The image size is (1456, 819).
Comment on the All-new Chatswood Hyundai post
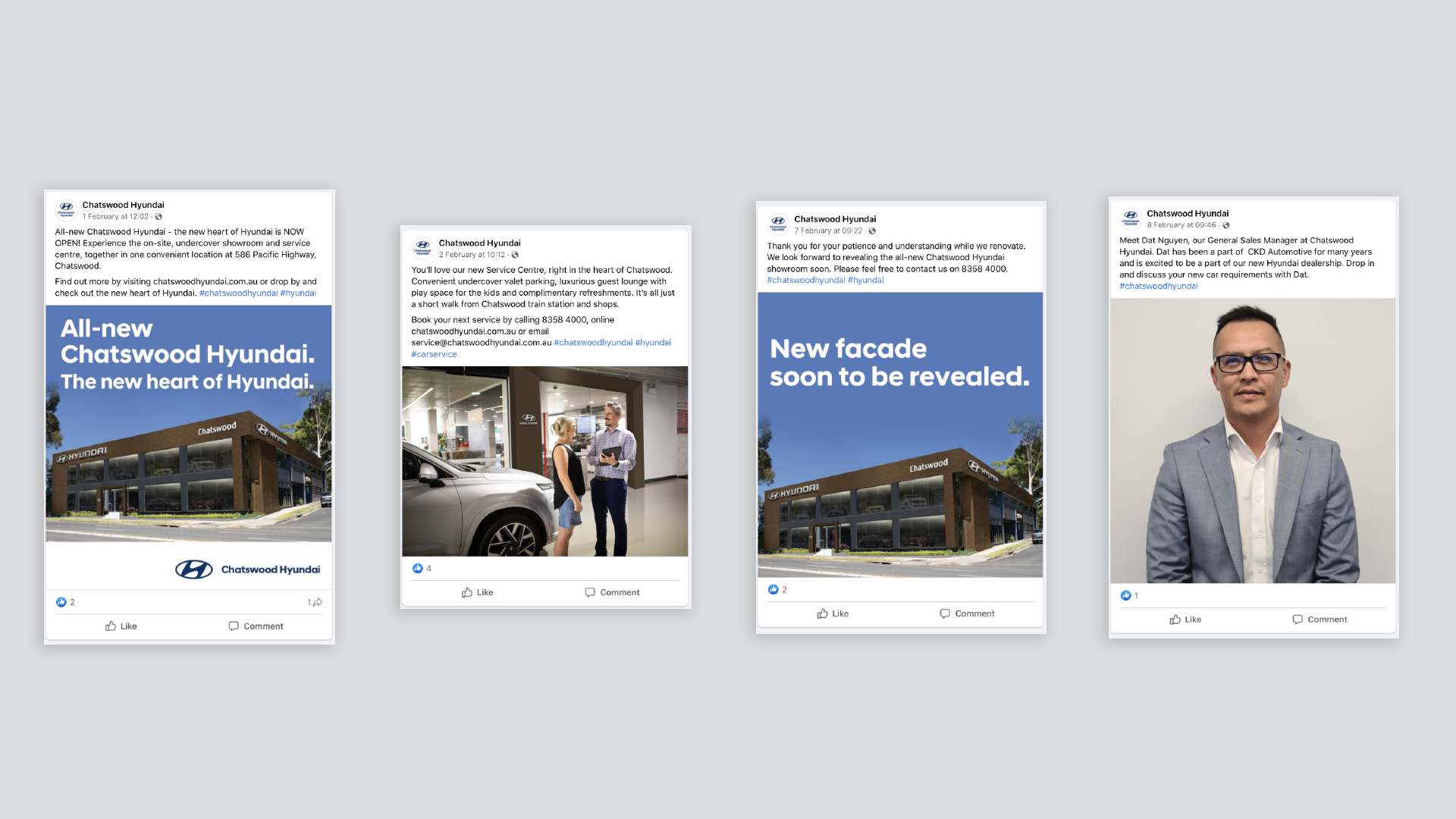pyautogui.click(x=256, y=626)
